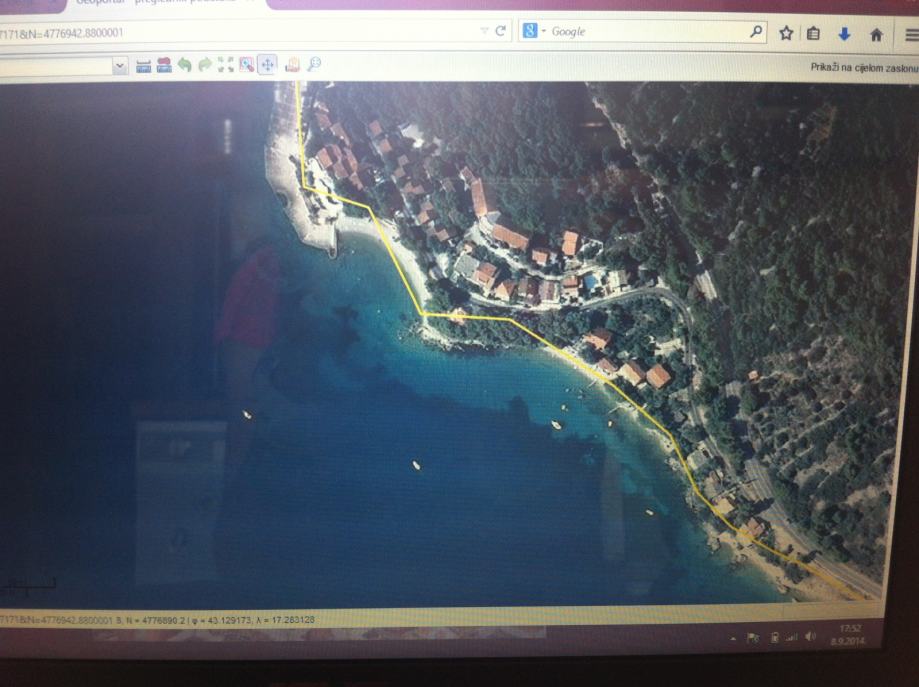Check the battery status tray icon
Image resolution: width=919 pixels, height=687 pixels.
pyautogui.click(x=774, y=638)
